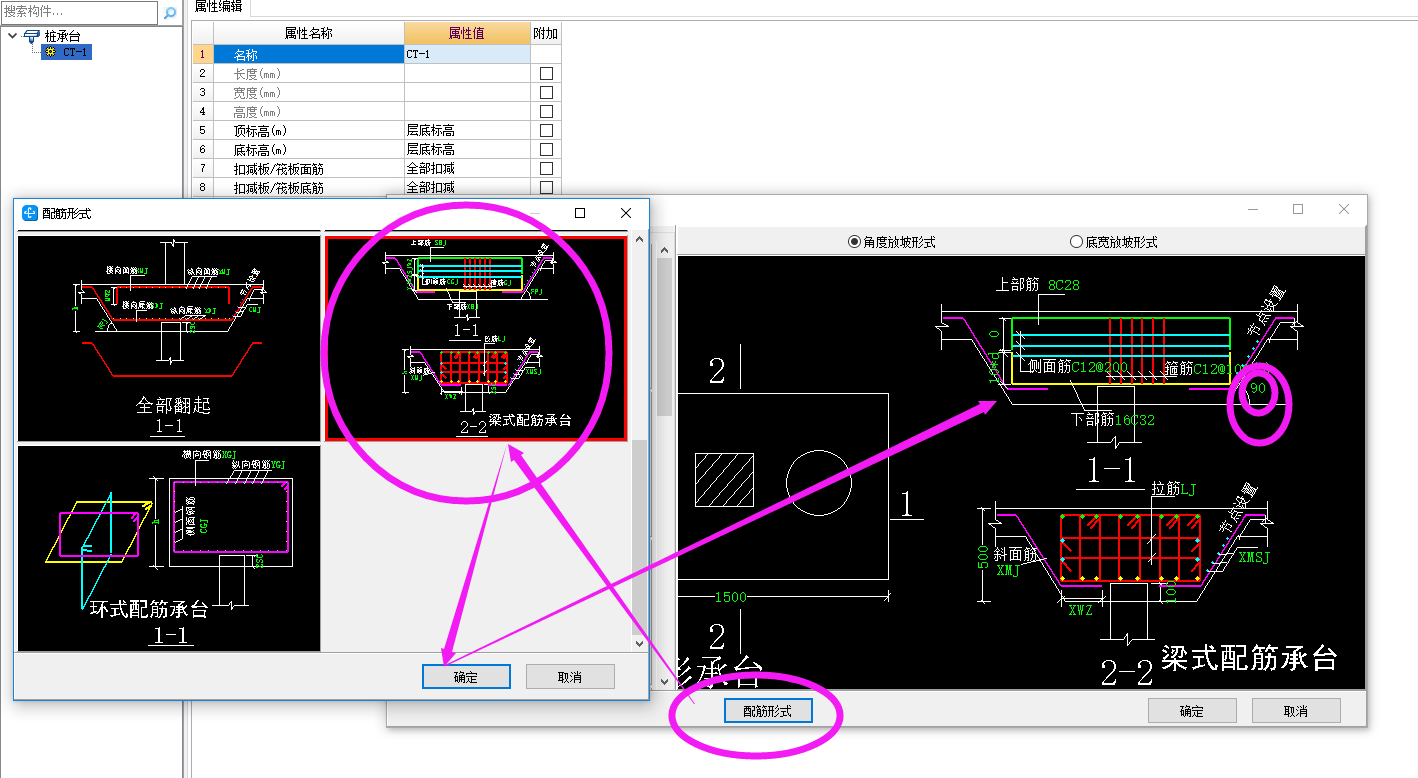
Task: Click the 宽度(mm) property name cell
Action: [308, 93]
